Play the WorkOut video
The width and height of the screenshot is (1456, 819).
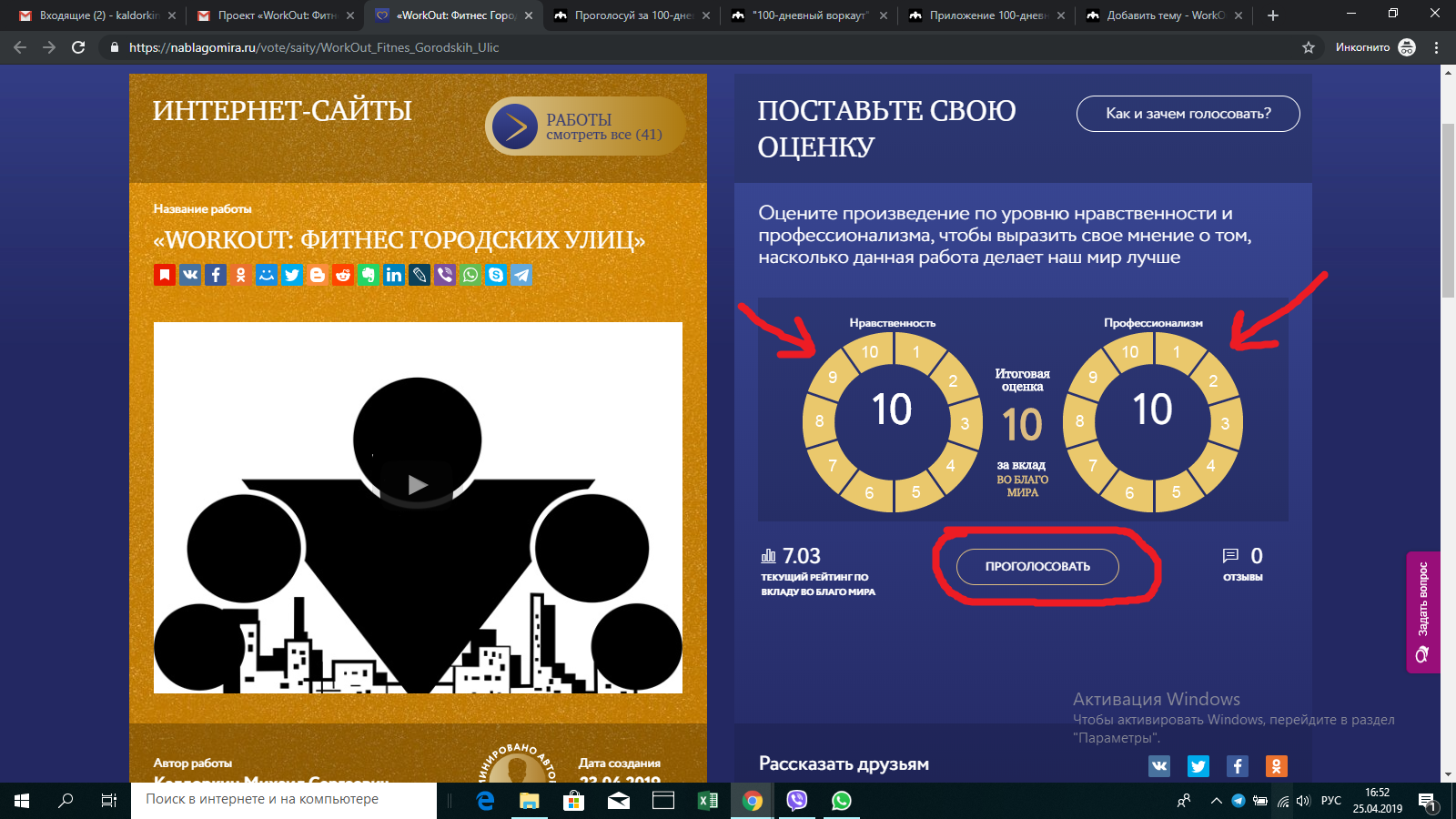coord(417,484)
